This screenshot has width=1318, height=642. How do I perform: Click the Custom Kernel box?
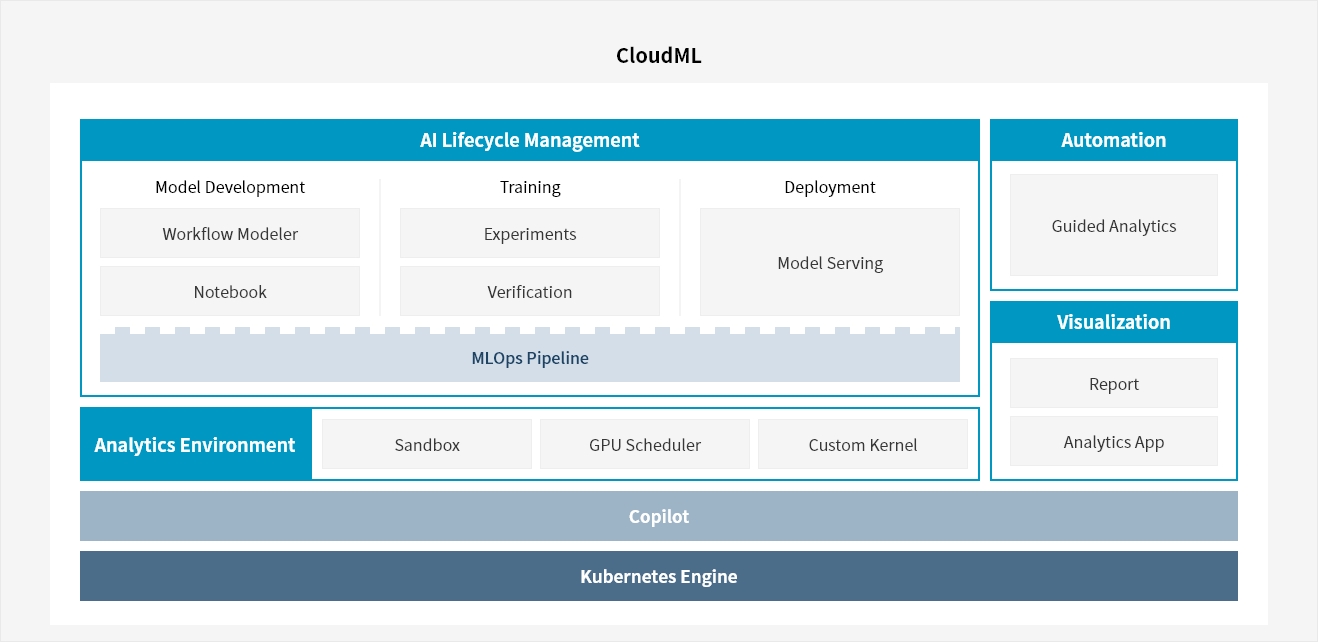863,445
